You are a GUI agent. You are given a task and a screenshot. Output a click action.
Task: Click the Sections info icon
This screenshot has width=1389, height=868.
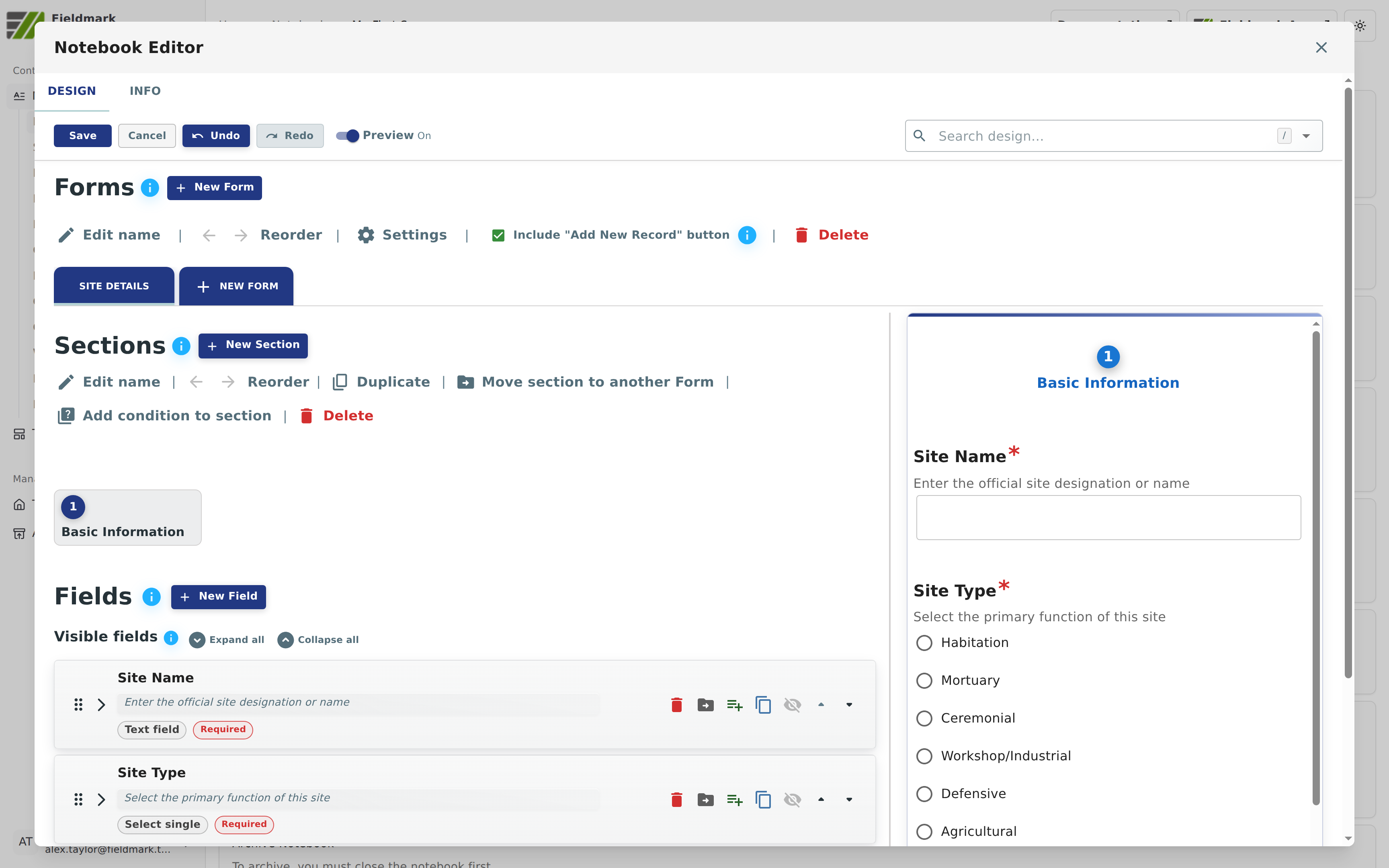pos(181,346)
